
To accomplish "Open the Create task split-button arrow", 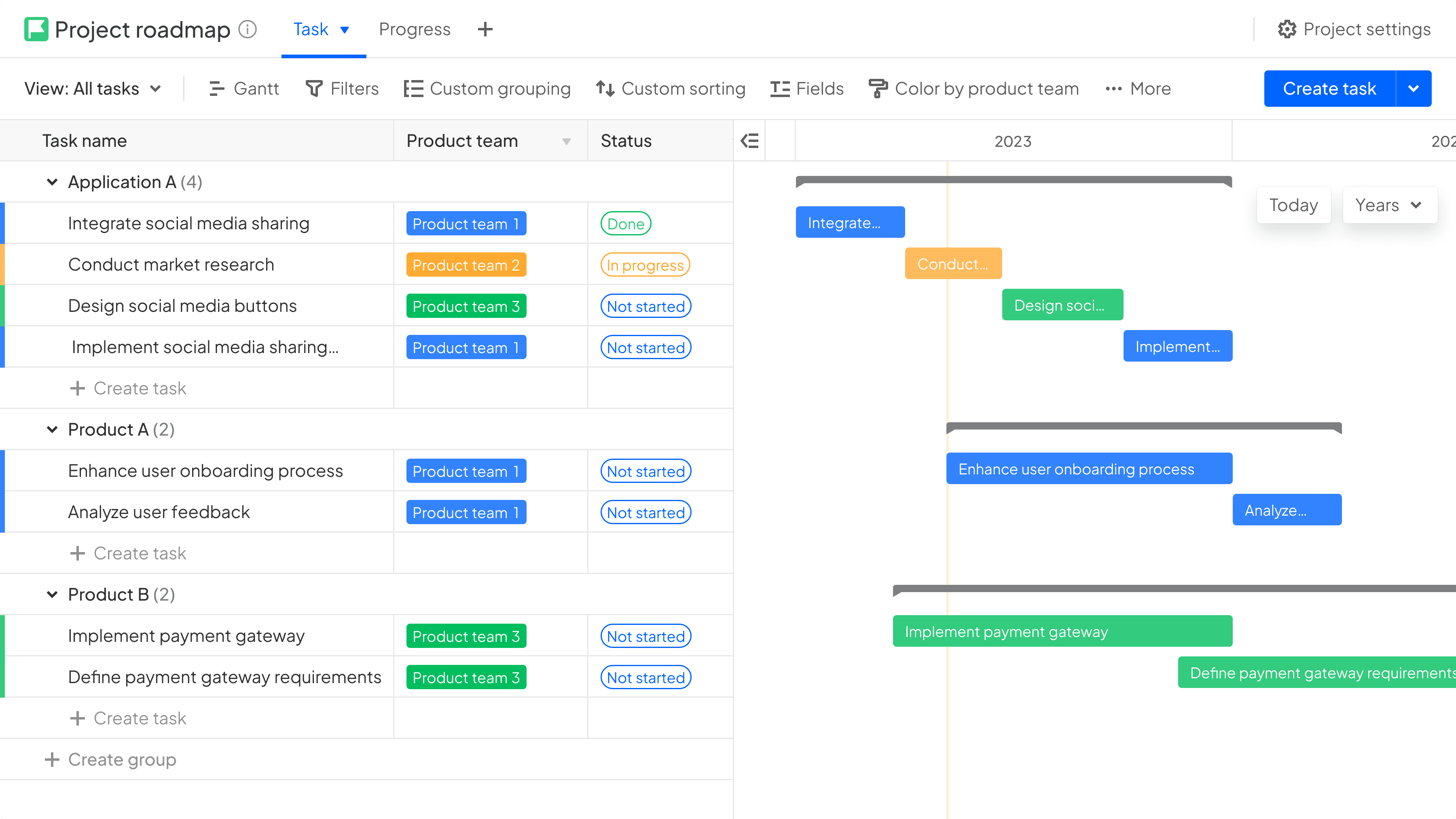I will tap(1414, 89).
